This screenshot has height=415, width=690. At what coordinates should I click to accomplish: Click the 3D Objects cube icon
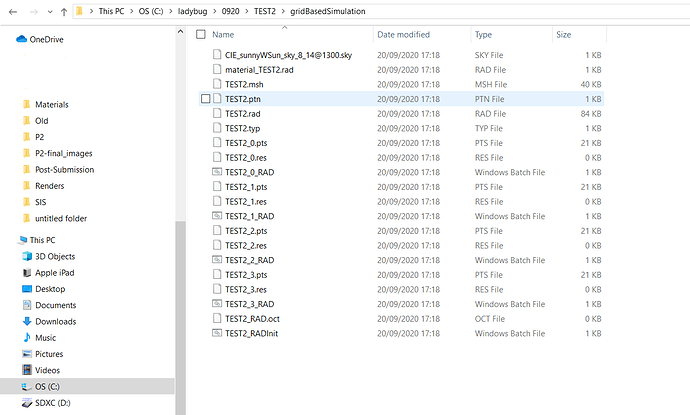point(27,257)
